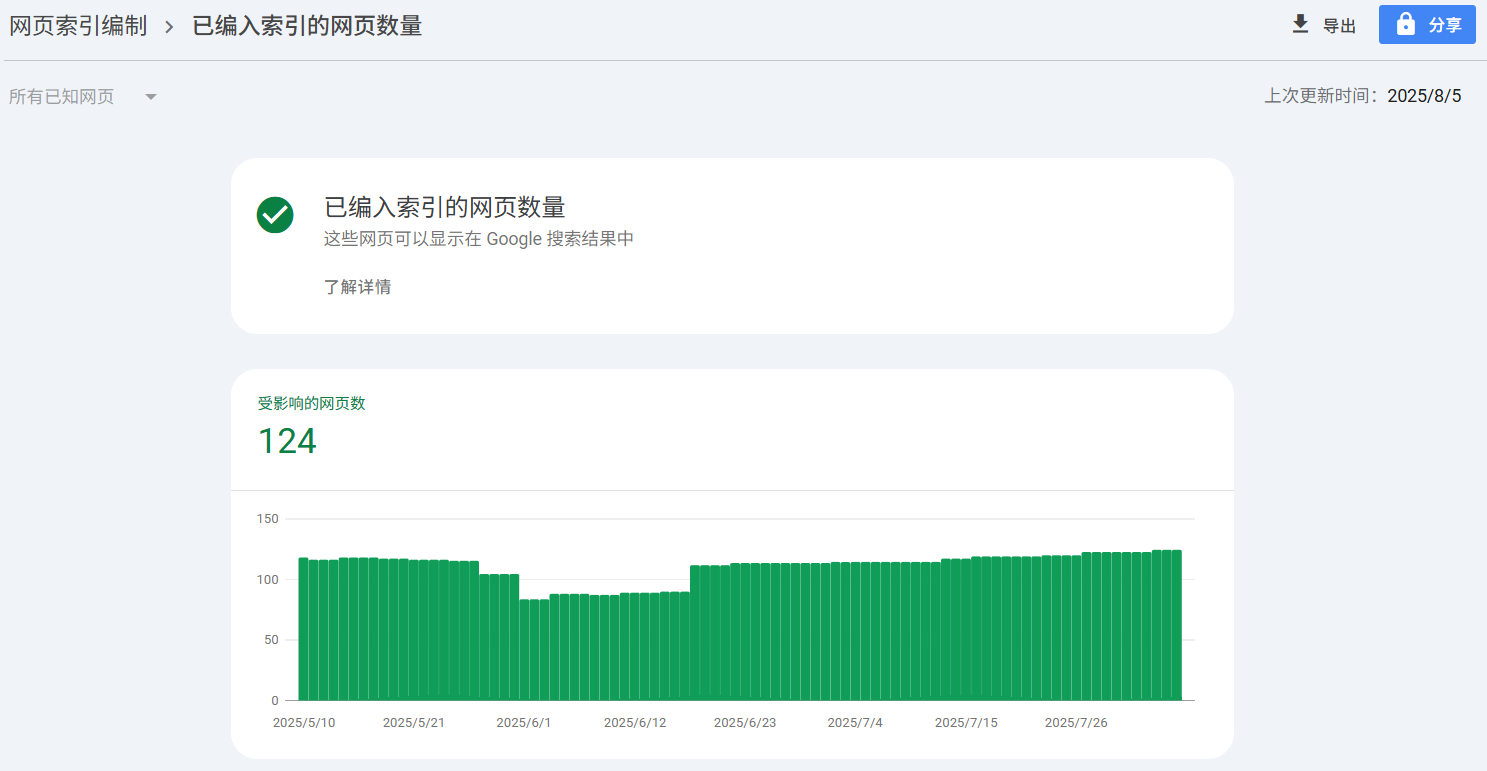Click the first bar of the chart
The width and height of the screenshot is (1487, 771).
pyautogui.click(x=303, y=629)
